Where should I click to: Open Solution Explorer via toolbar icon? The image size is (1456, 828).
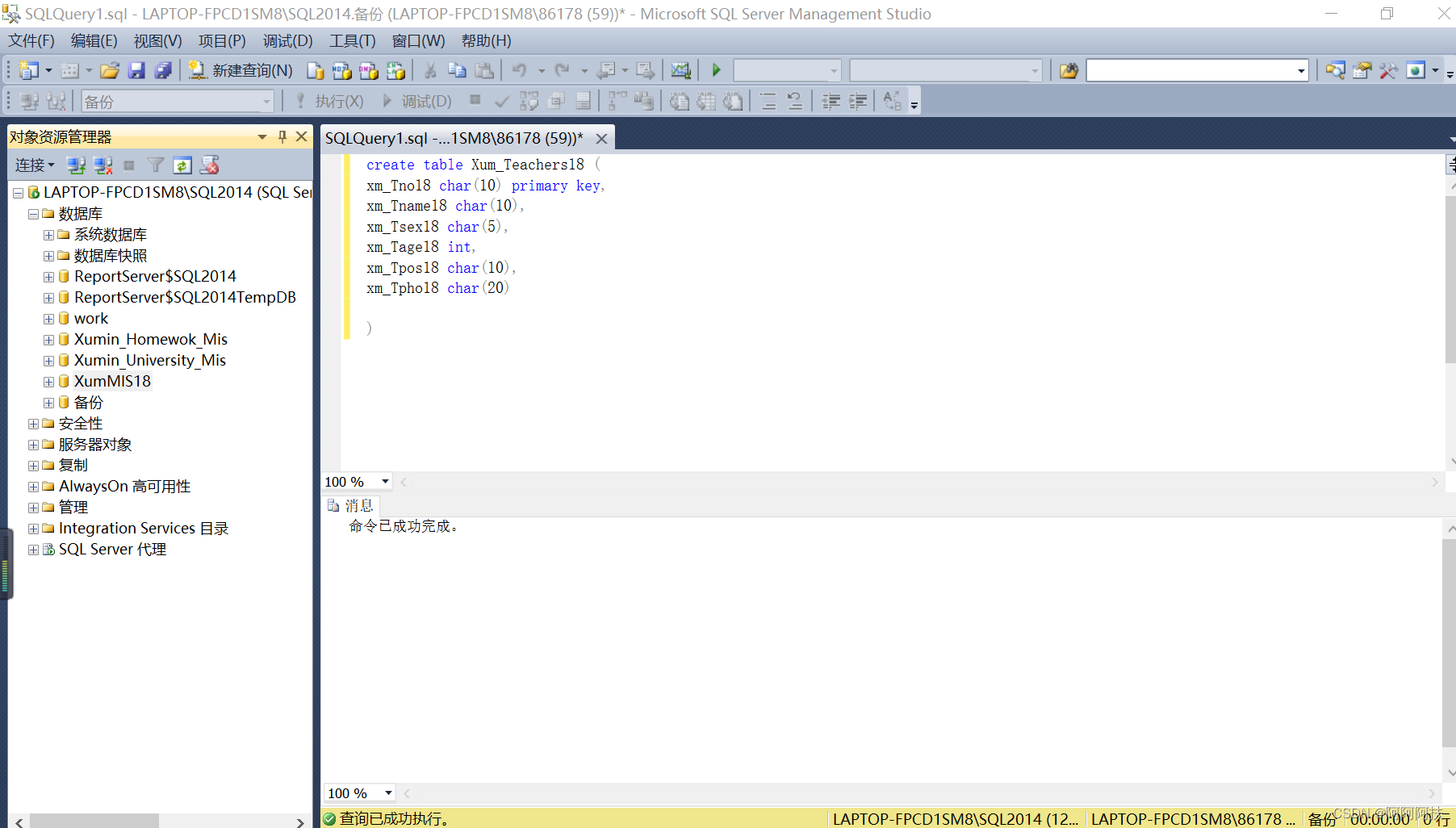click(x=1335, y=71)
